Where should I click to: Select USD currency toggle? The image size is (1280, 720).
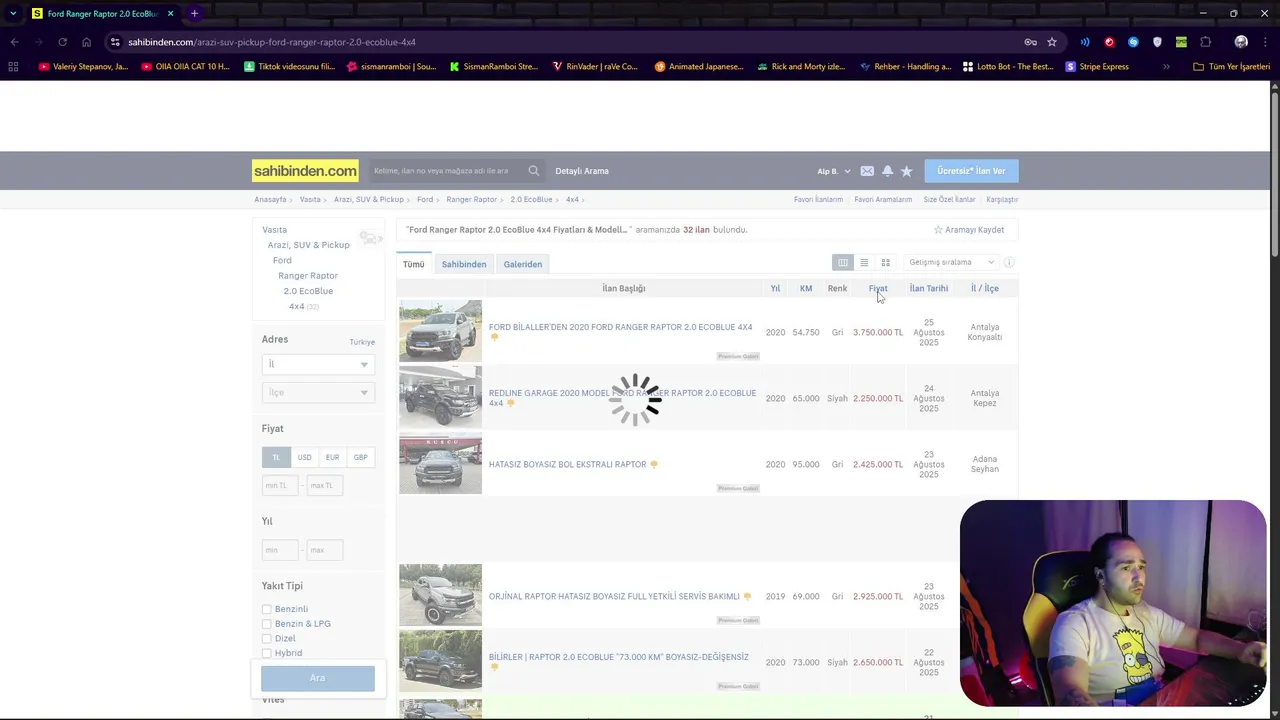[304, 457]
